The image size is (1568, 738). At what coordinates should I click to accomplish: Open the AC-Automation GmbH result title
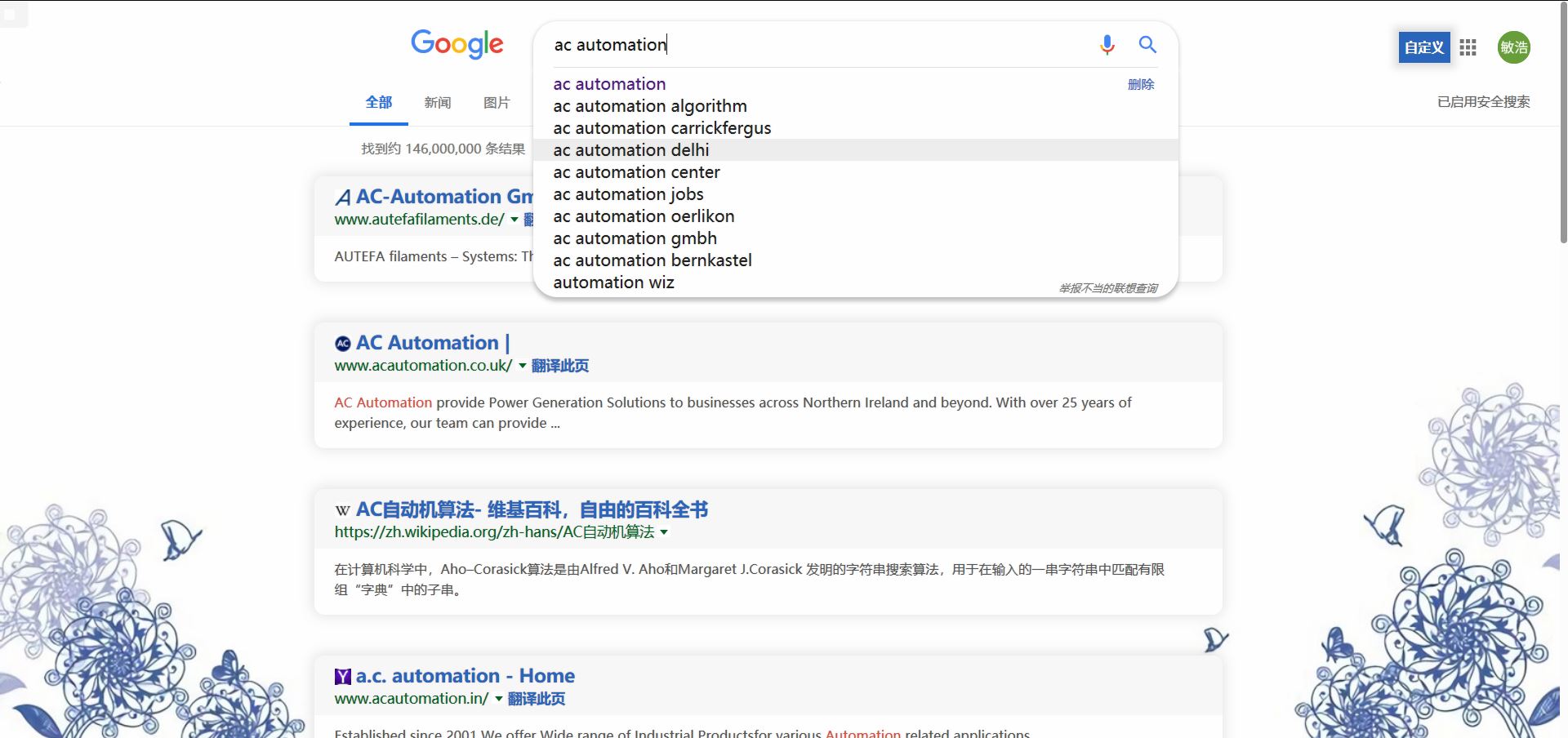(444, 197)
